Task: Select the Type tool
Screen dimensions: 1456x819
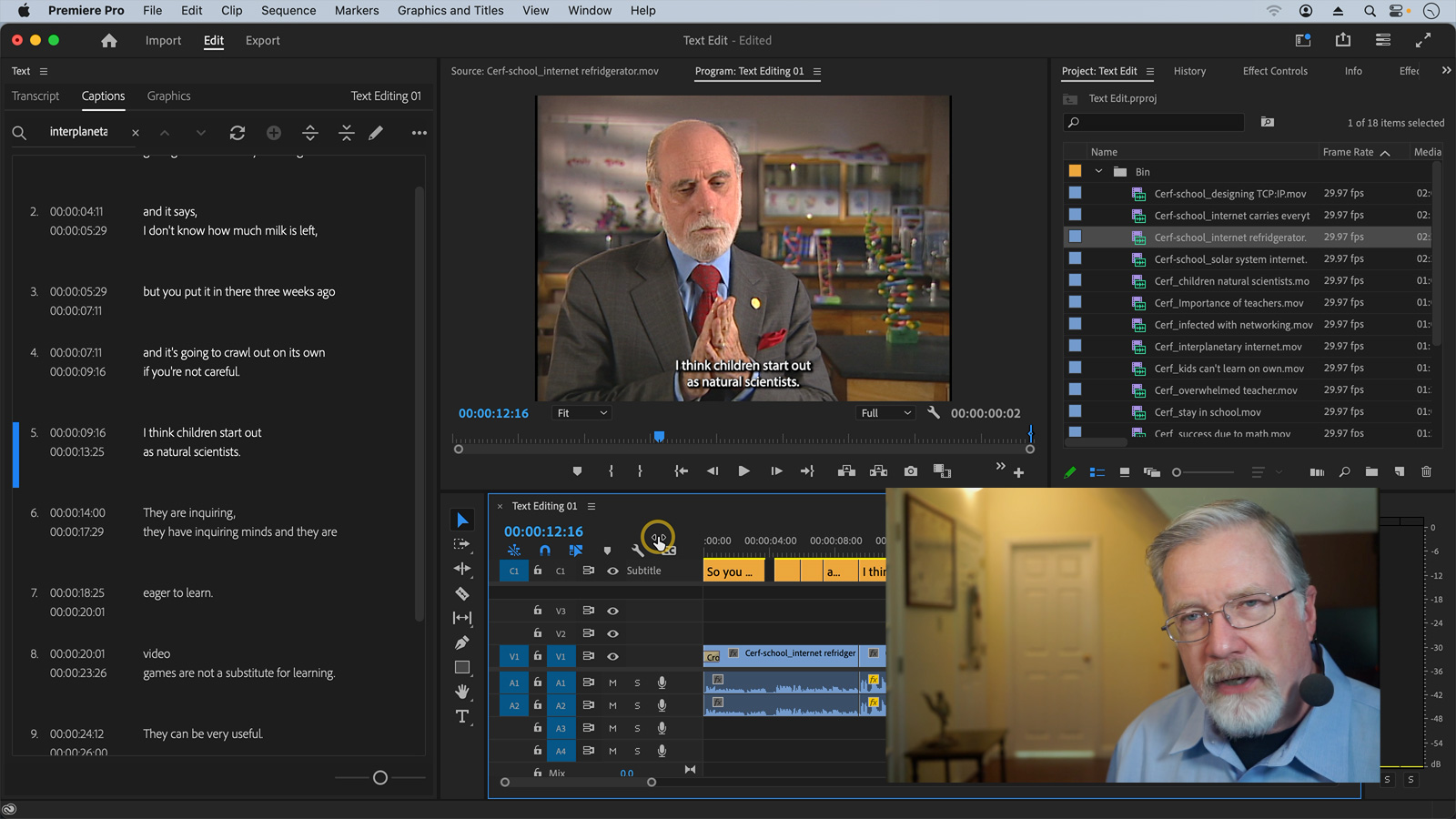Action: (462, 716)
